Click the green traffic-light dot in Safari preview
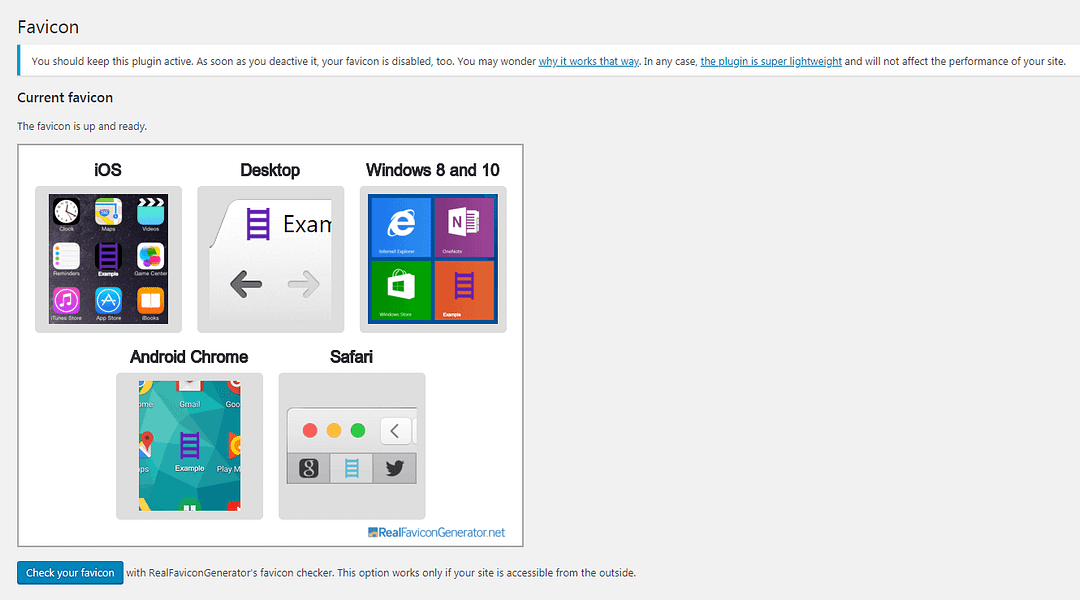This screenshot has width=1080, height=600. (357, 430)
